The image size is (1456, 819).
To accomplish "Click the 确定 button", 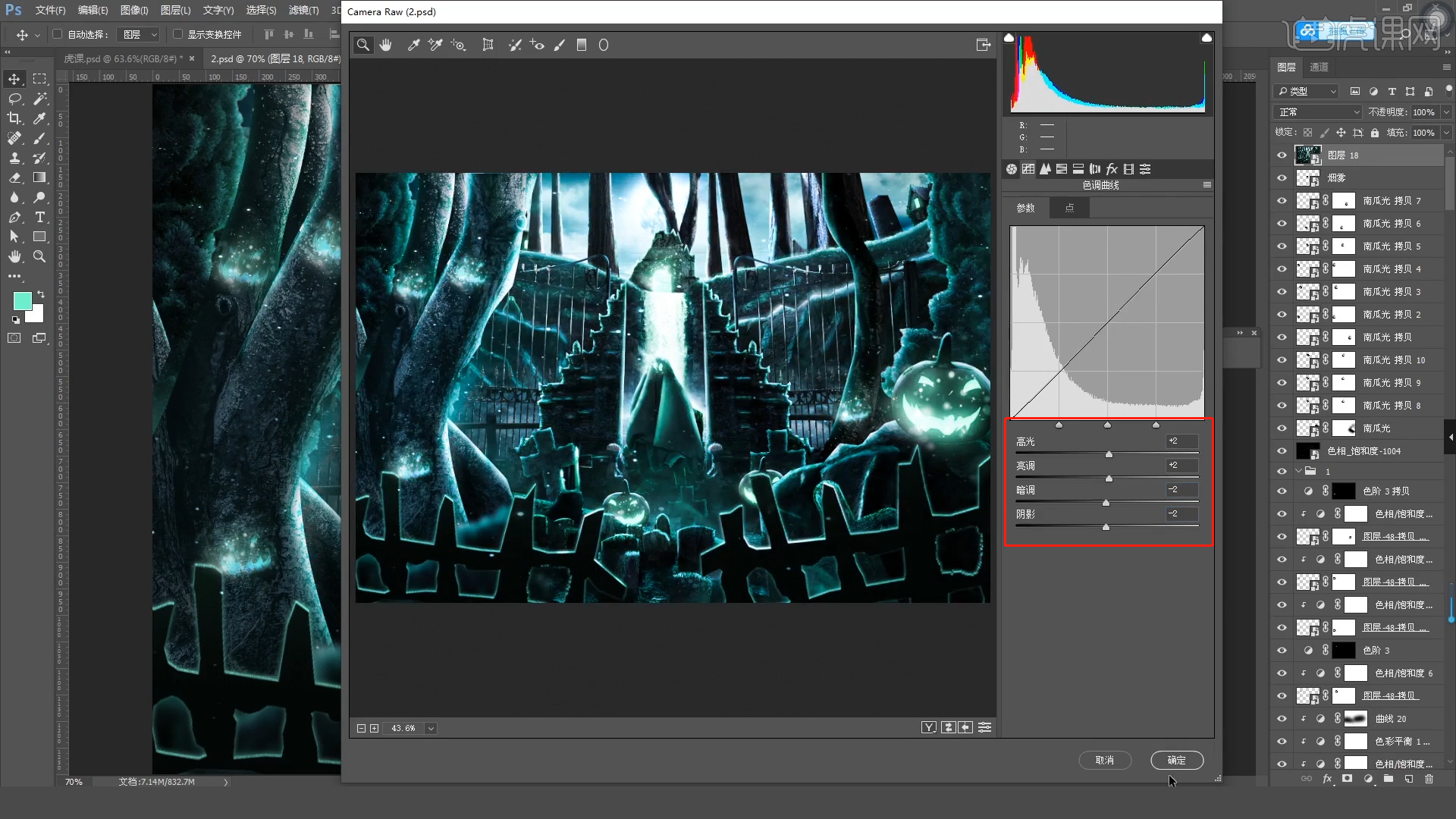I will click(x=1176, y=760).
